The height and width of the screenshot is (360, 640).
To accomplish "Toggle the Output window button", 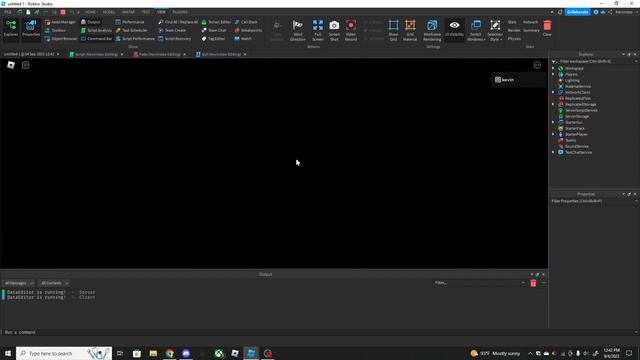I will pos(91,22).
